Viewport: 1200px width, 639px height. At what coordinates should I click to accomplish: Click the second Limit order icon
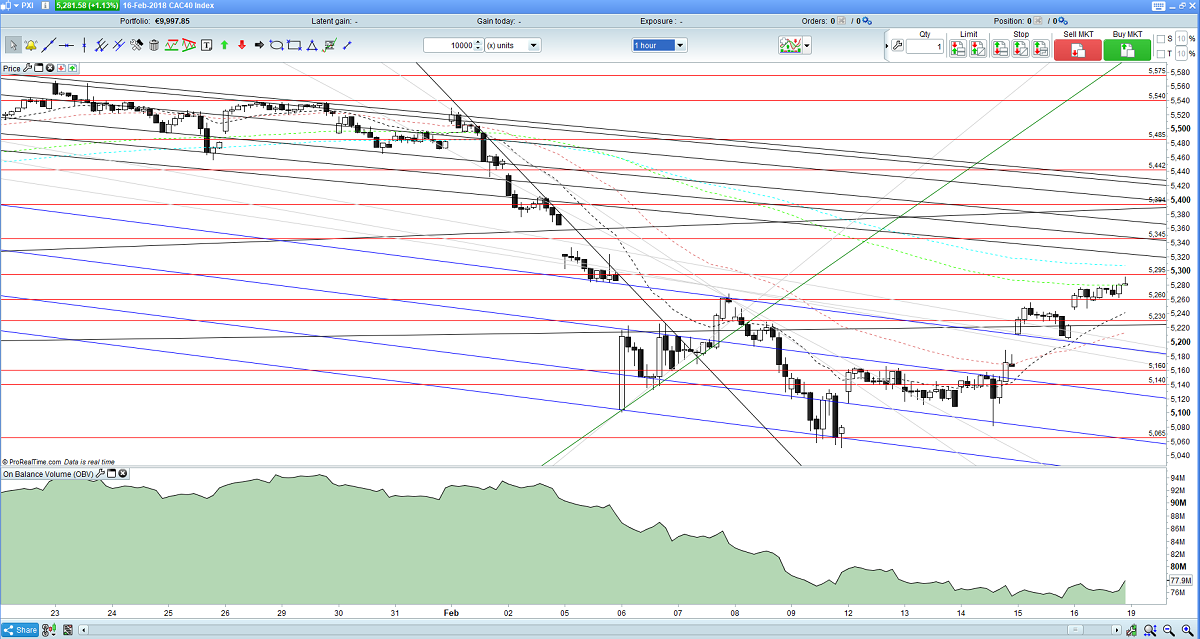(978, 48)
